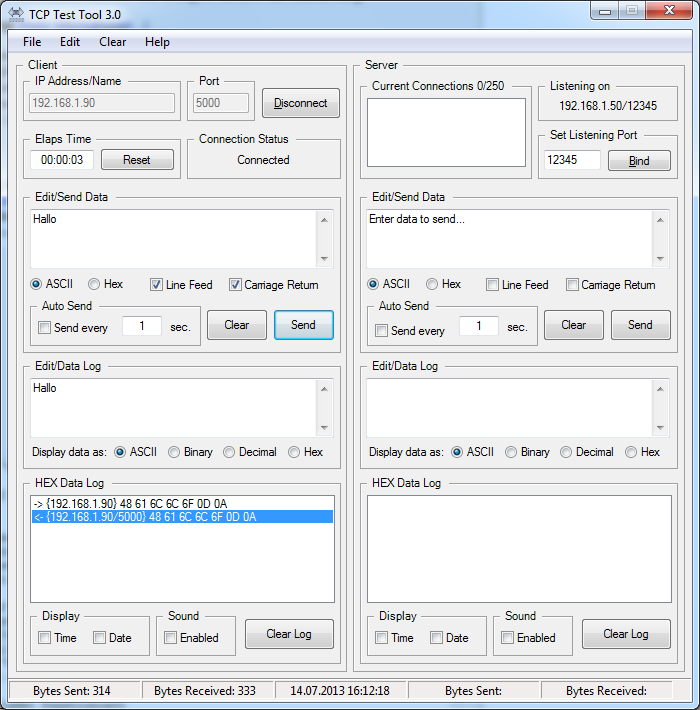Viewport: 700px width, 710px height.
Task: Click the client Port field showing 5000
Action: pos(221,103)
